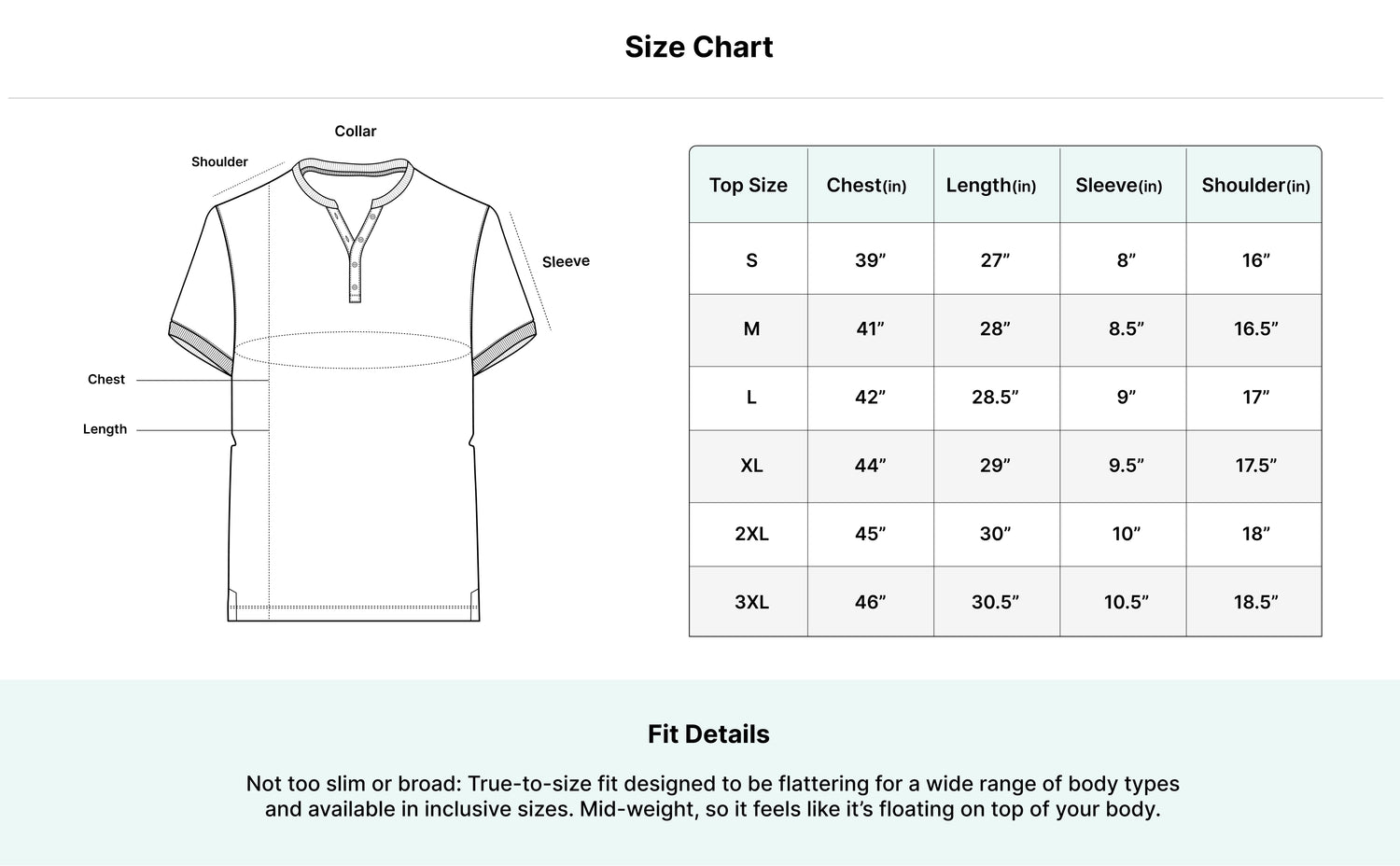
Task: Click the Top Size column header
Action: coord(749,185)
